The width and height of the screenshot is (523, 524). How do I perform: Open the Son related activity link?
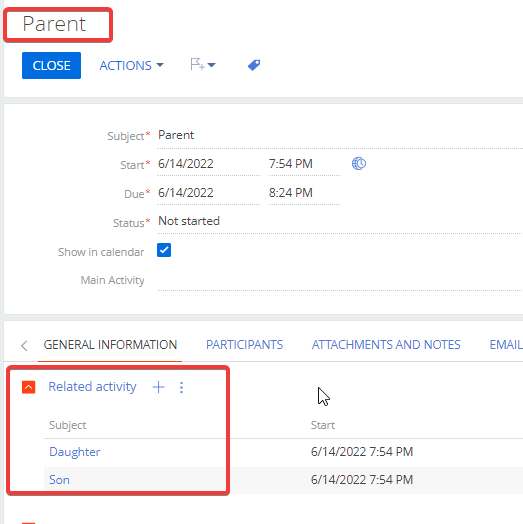pos(59,480)
